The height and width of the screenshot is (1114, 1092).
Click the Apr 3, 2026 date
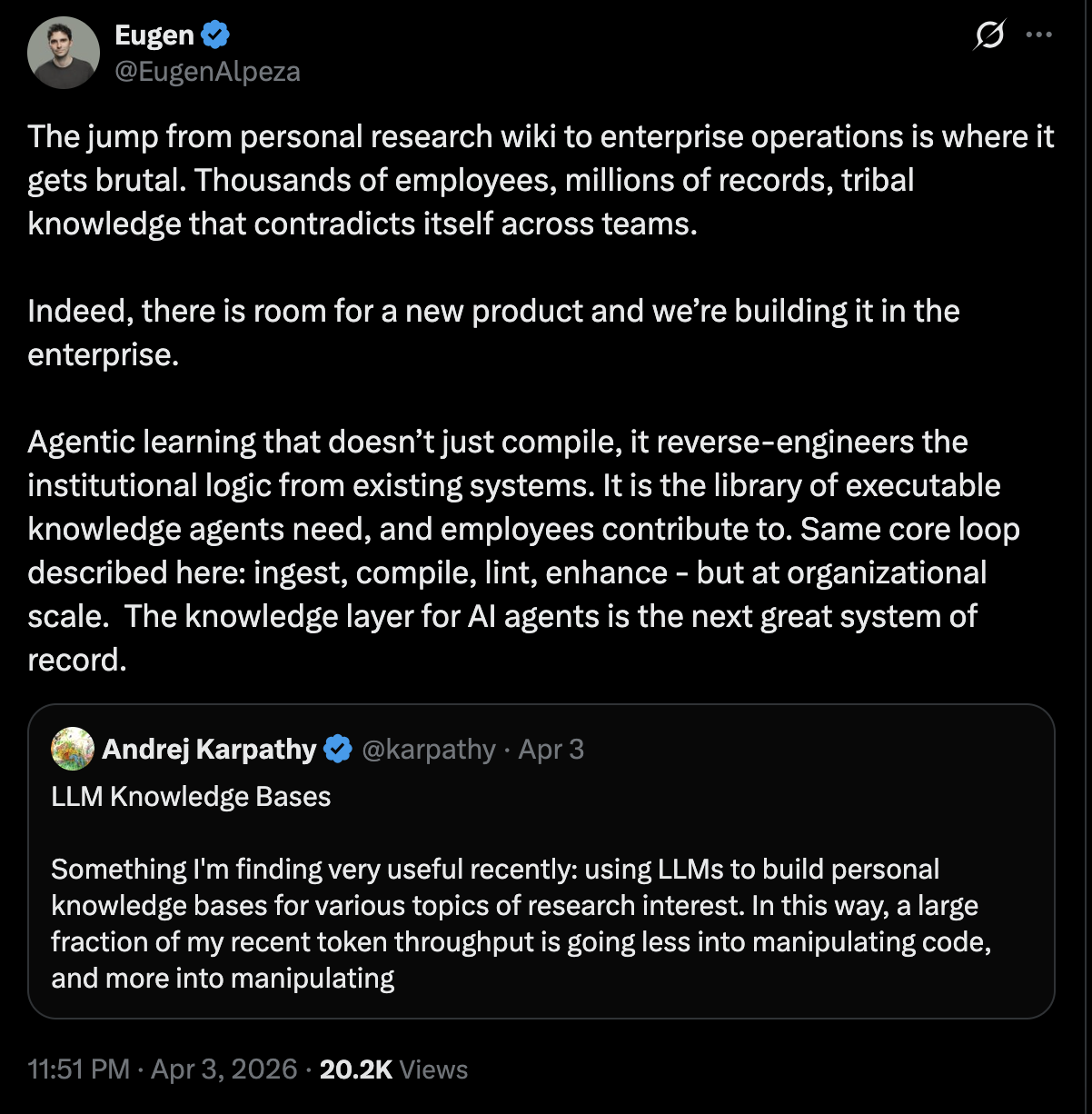point(223,1069)
